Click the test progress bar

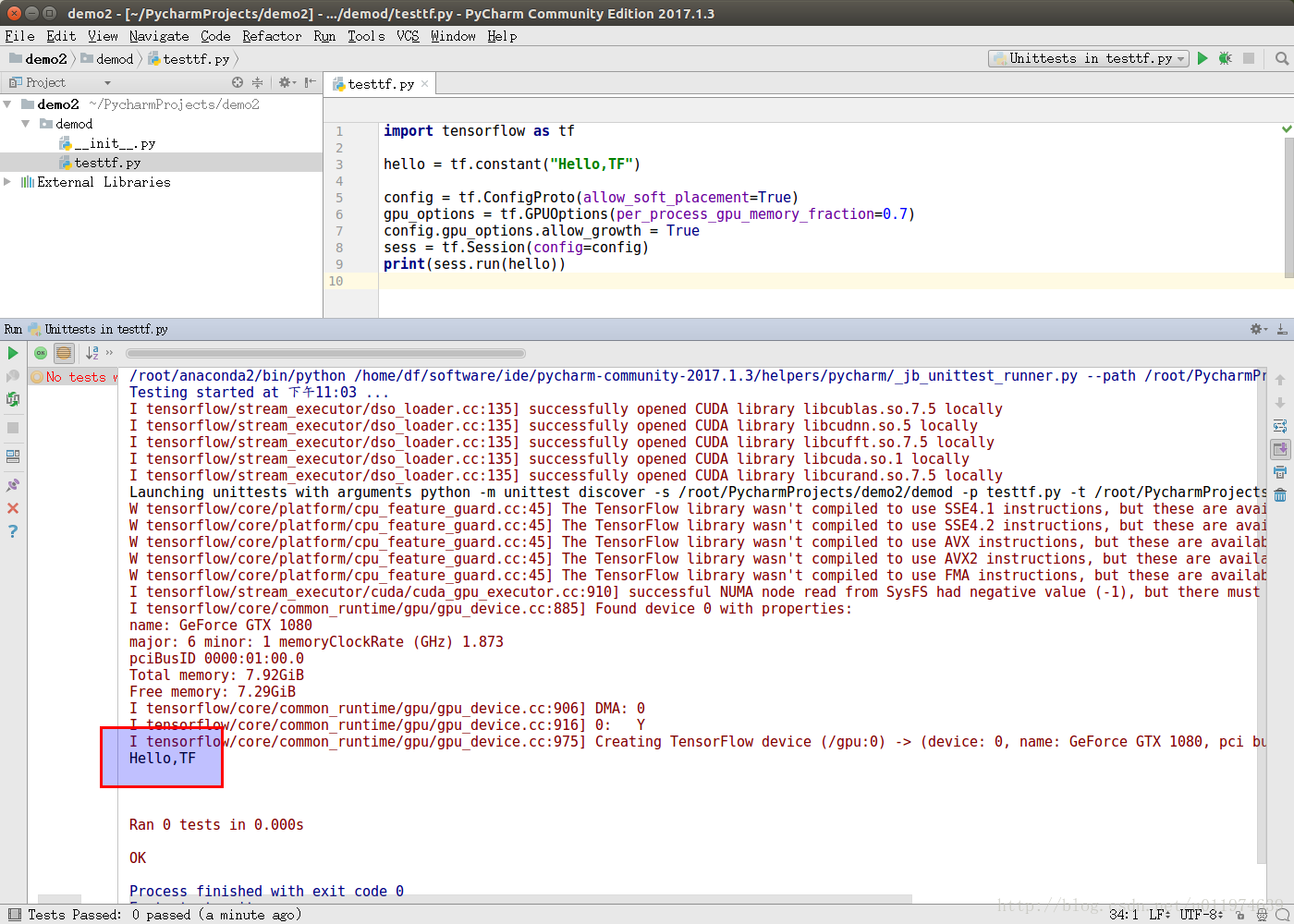click(325, 353)
